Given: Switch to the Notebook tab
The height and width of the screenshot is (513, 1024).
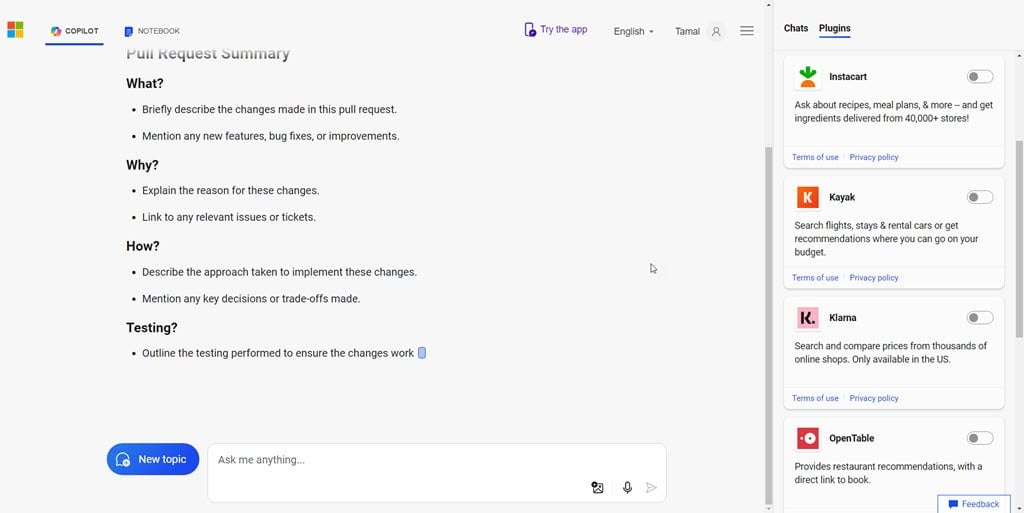Looking at the screenshot, I should pyautogui.click(x=152, y=31).
